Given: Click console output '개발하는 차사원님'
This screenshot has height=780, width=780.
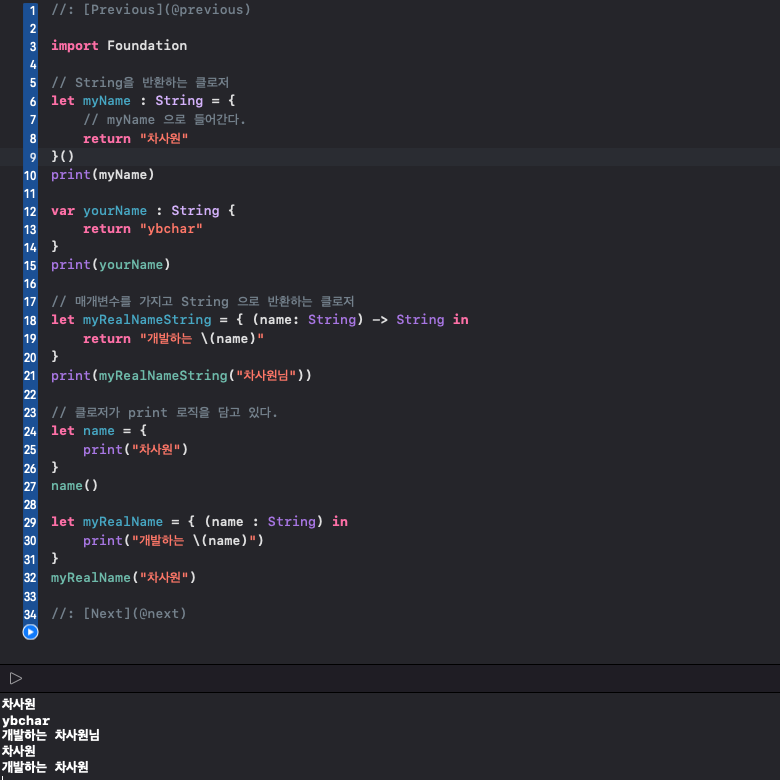Looking at the screenshot, I should (x=51, y=735).
